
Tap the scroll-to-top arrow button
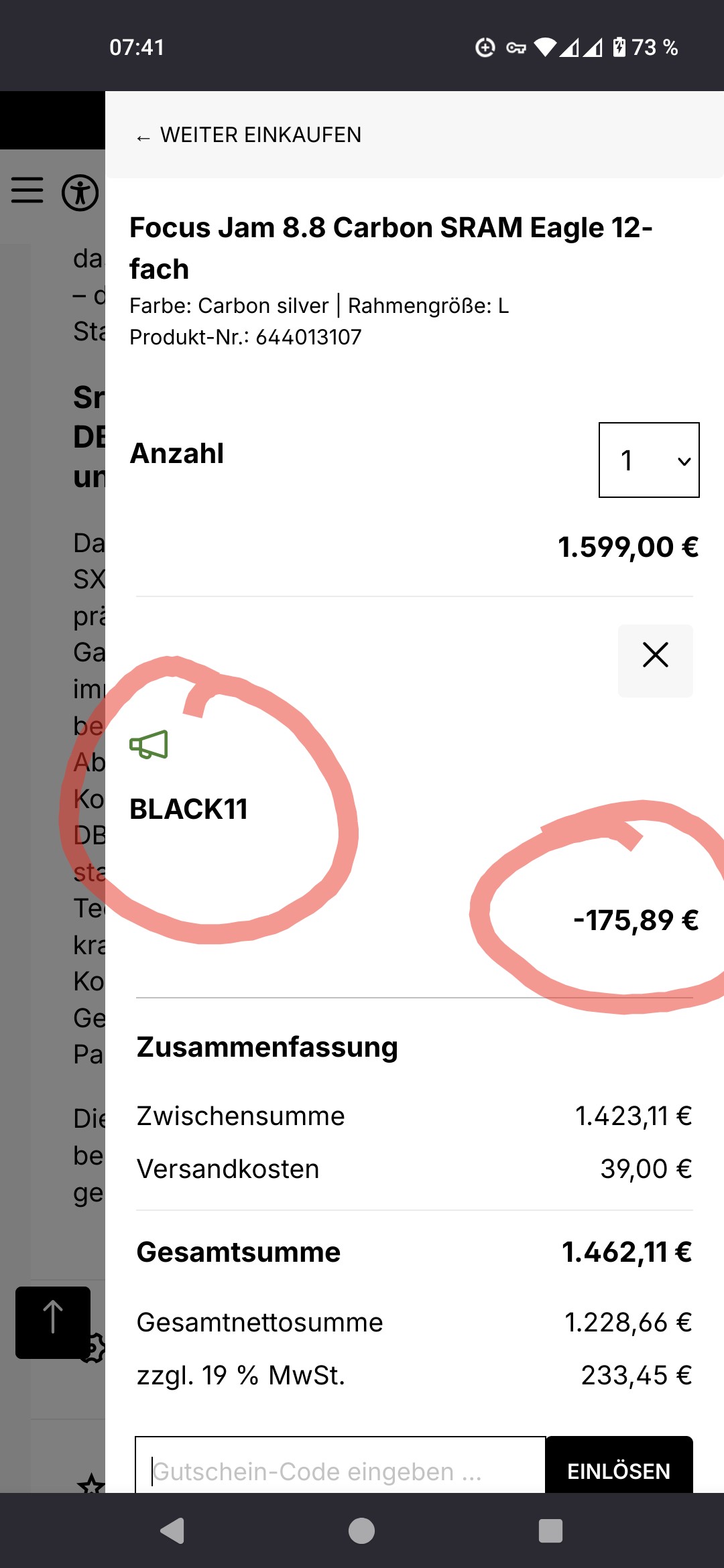click(x=53, y=1321)
